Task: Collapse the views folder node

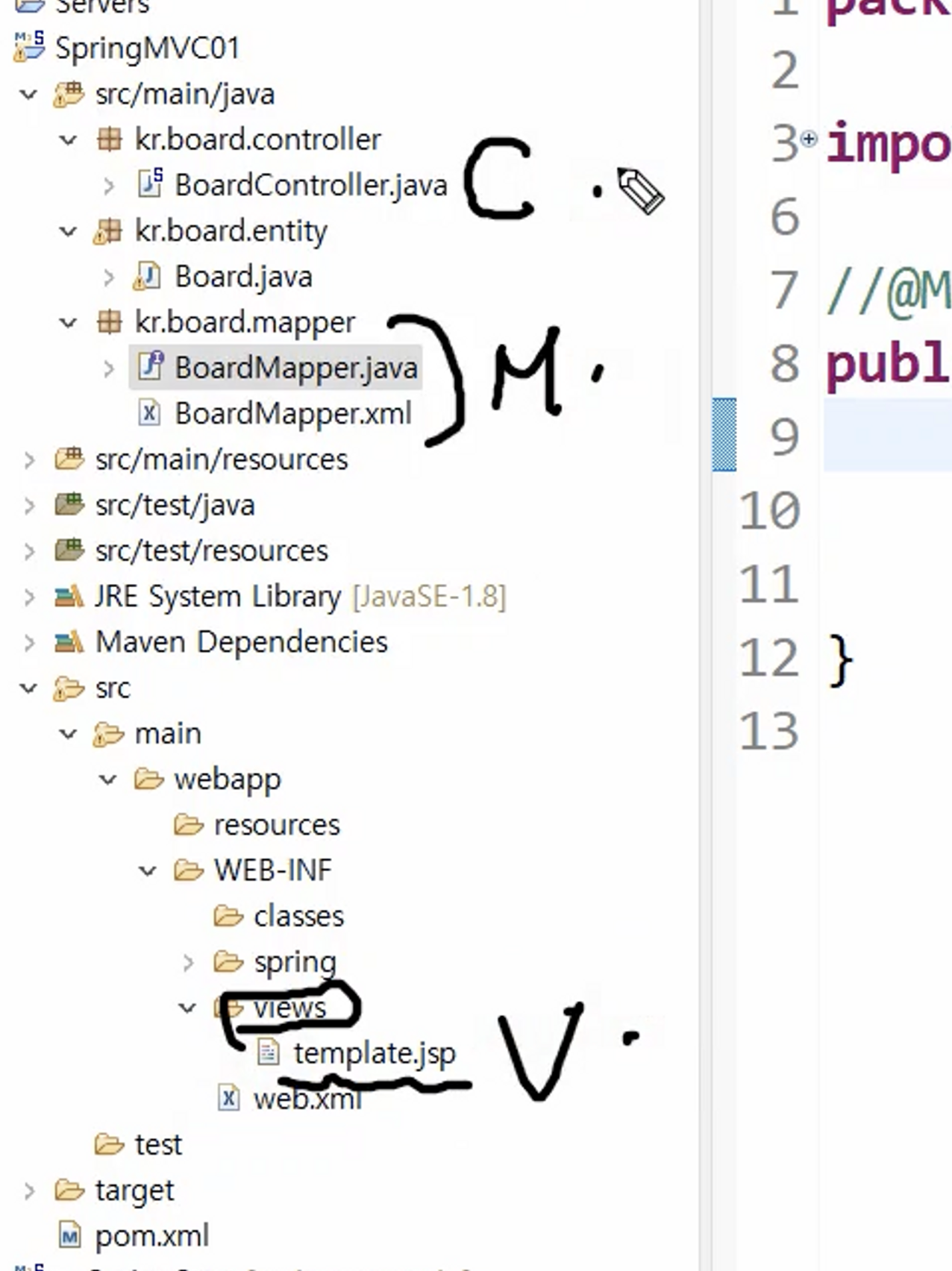Action: coord(187,1008)
